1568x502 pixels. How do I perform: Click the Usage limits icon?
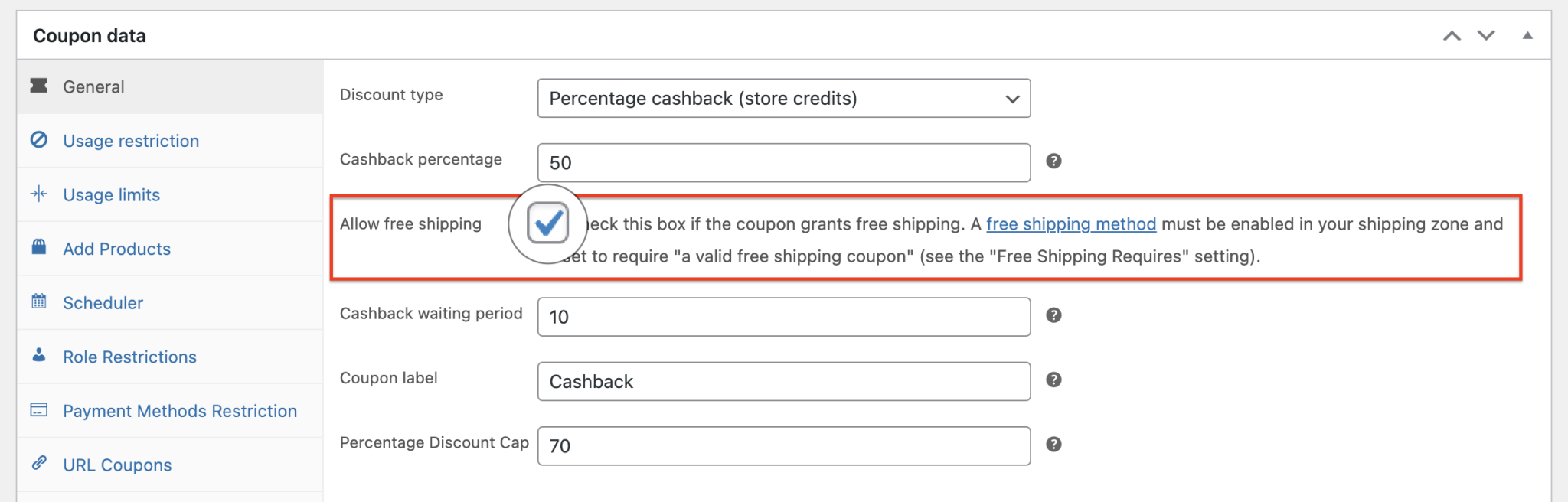tap(39, 194)
